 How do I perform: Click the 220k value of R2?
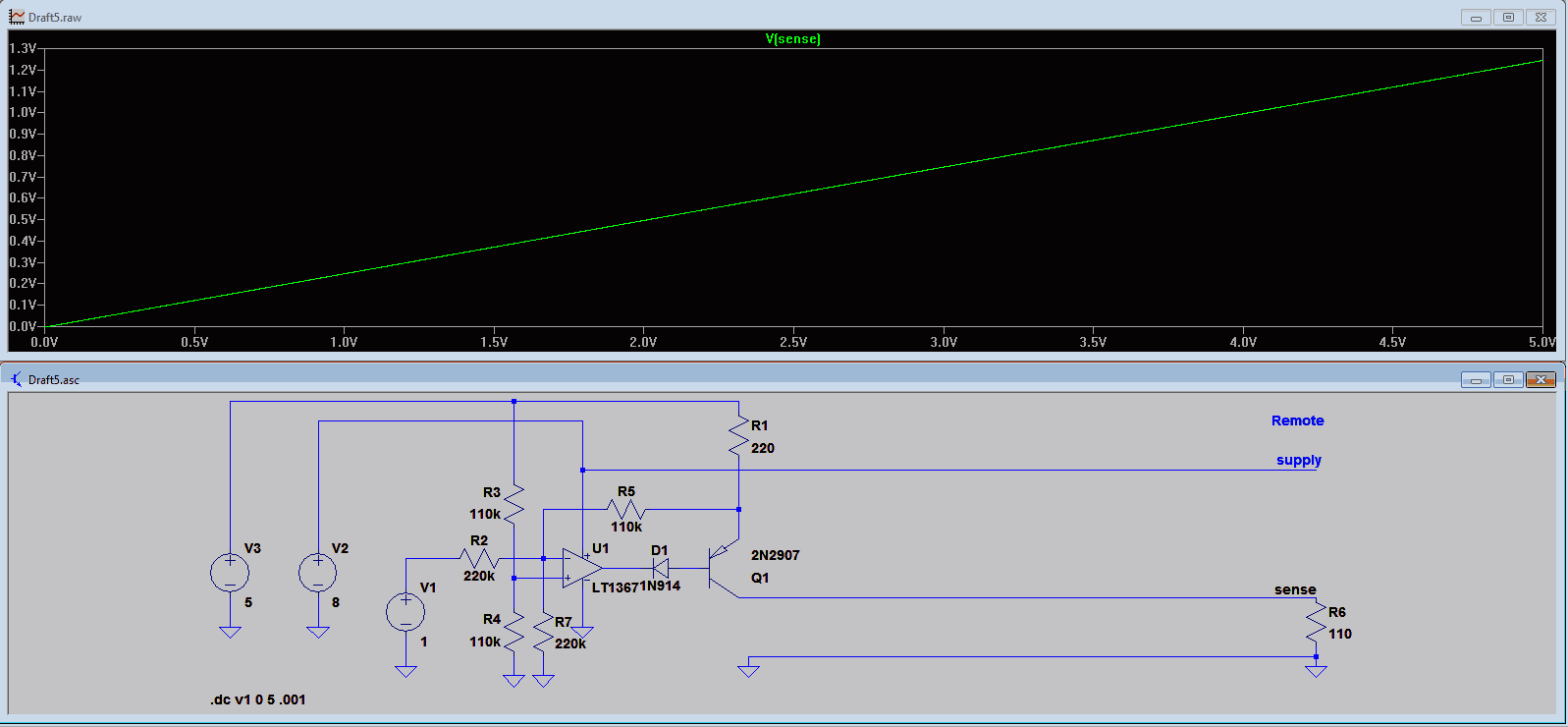[x=479, y=576]
